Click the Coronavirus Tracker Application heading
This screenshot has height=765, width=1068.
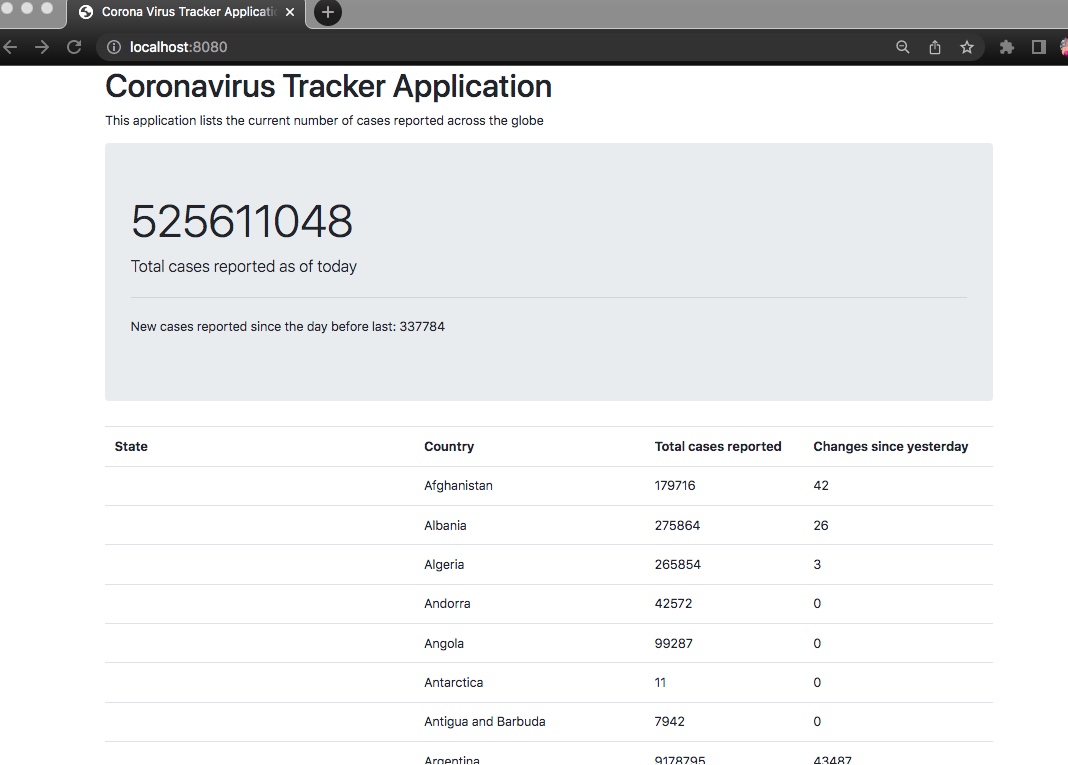coord(328,87)
